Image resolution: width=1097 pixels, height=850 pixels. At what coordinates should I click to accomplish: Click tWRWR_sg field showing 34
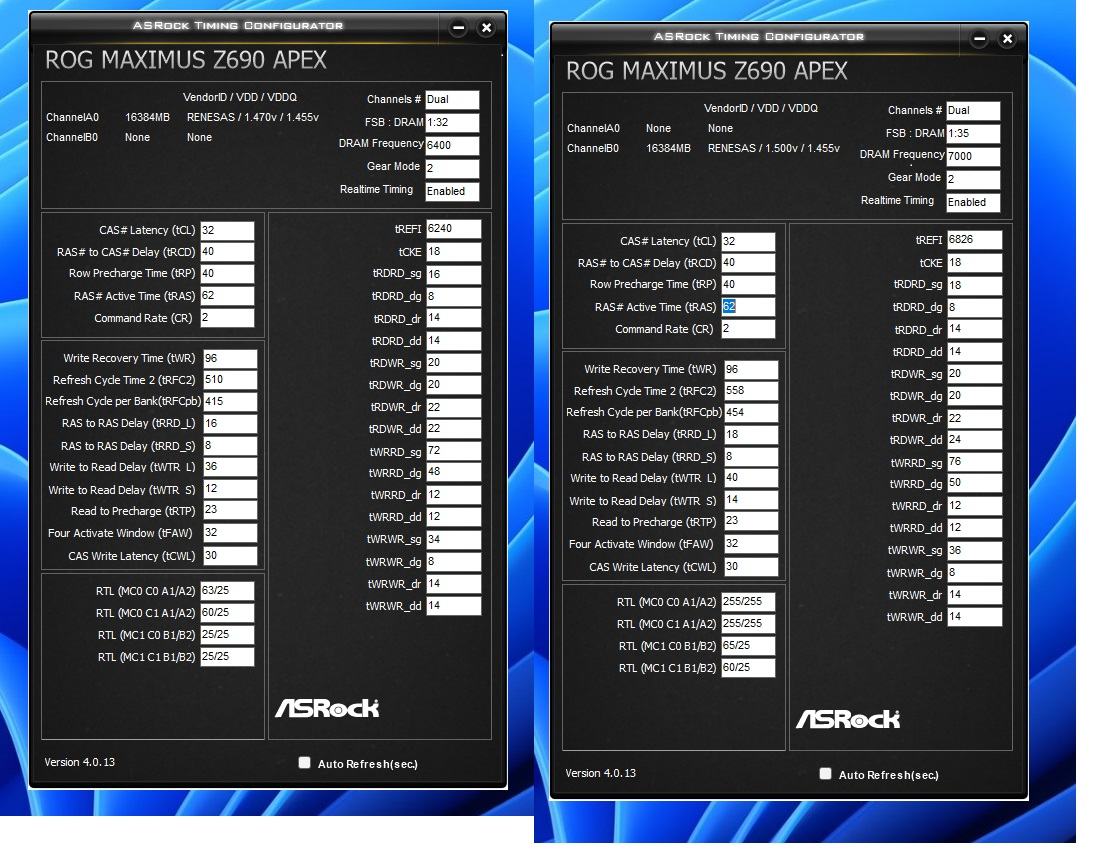(453, 539)
